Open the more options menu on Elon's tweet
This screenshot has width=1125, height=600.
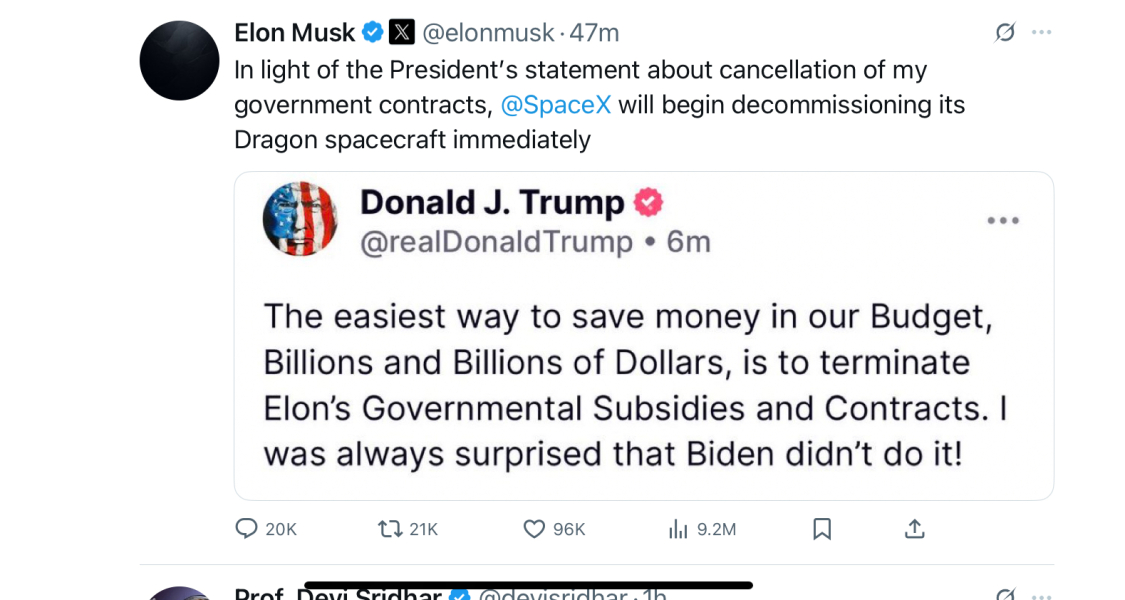pos(1041,31)
